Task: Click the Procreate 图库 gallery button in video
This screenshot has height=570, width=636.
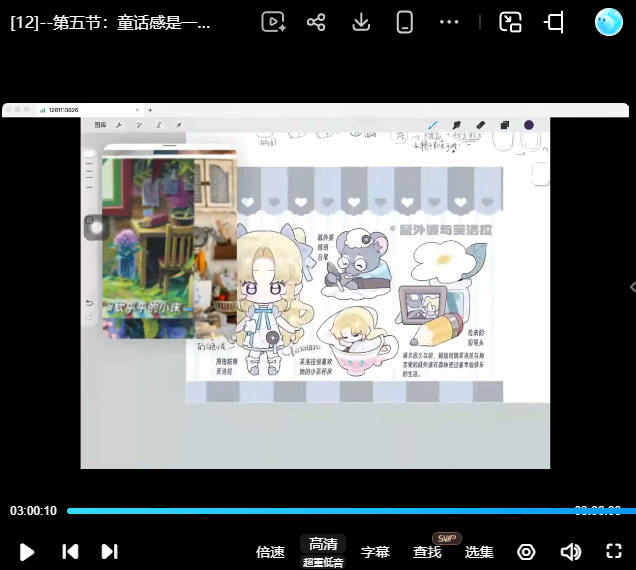Action: (100, 125)
